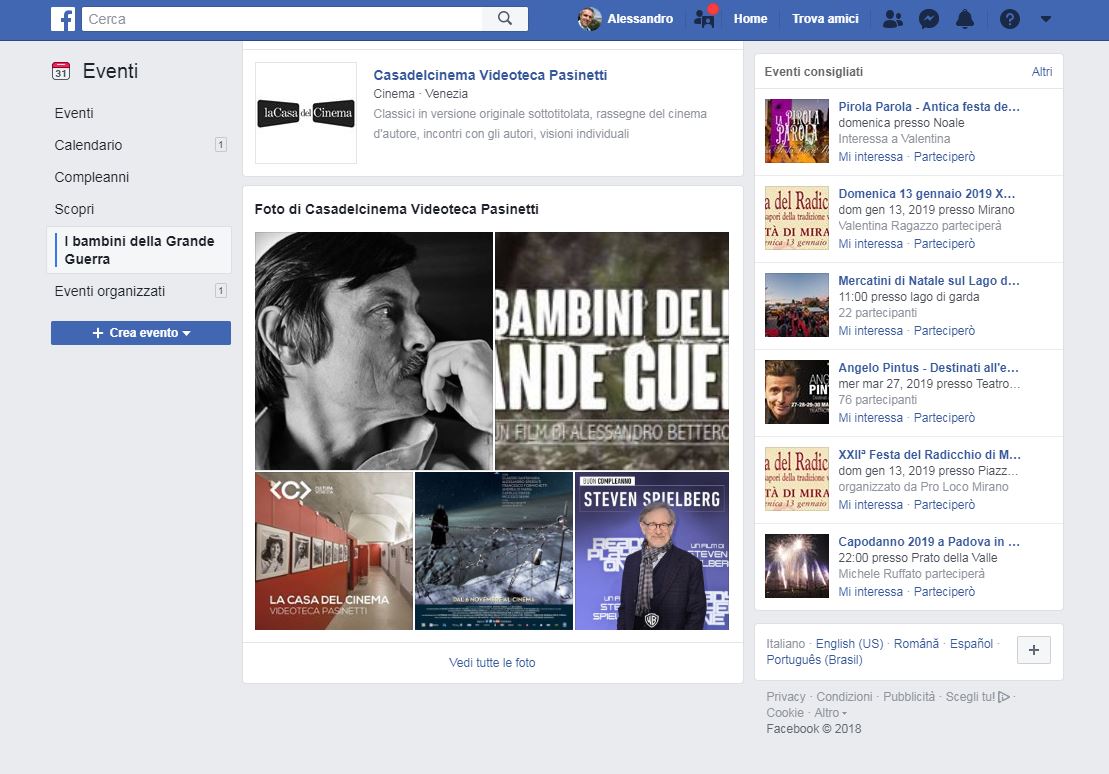This screenshot has width=1109, height=774.
Task: Open quick help question mark icon
Action: point(1009,19)
